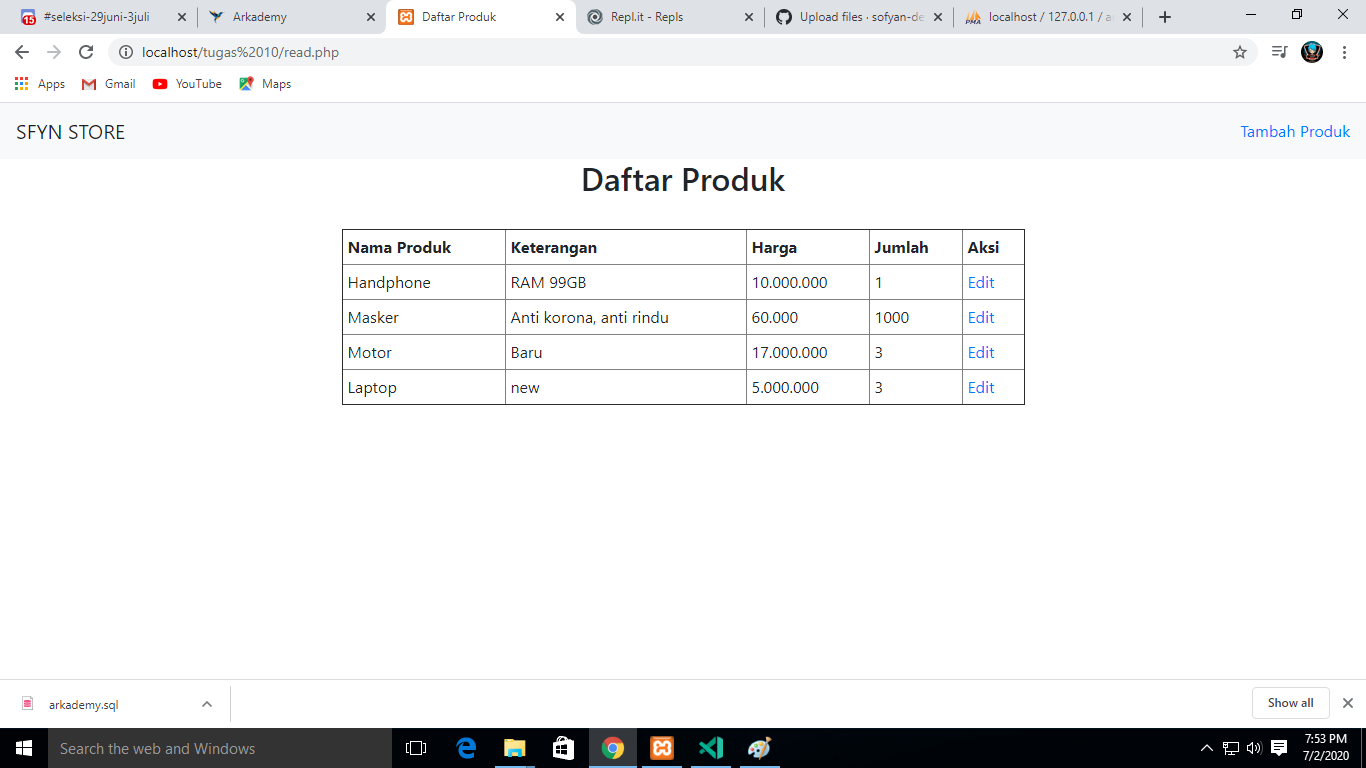The height and width of the screenshot is (768, 1366).
Task: Edit the Motor product entry
Action: 980,352
